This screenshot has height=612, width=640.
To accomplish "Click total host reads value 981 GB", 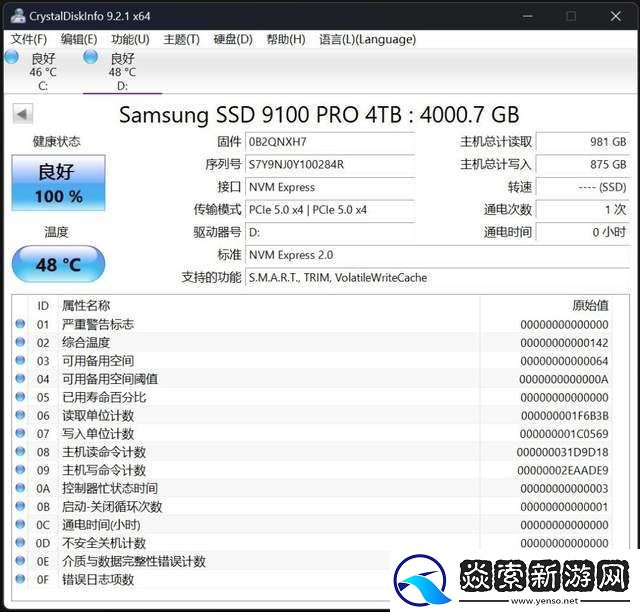I will pyautogui.click(x=583, y=142).
